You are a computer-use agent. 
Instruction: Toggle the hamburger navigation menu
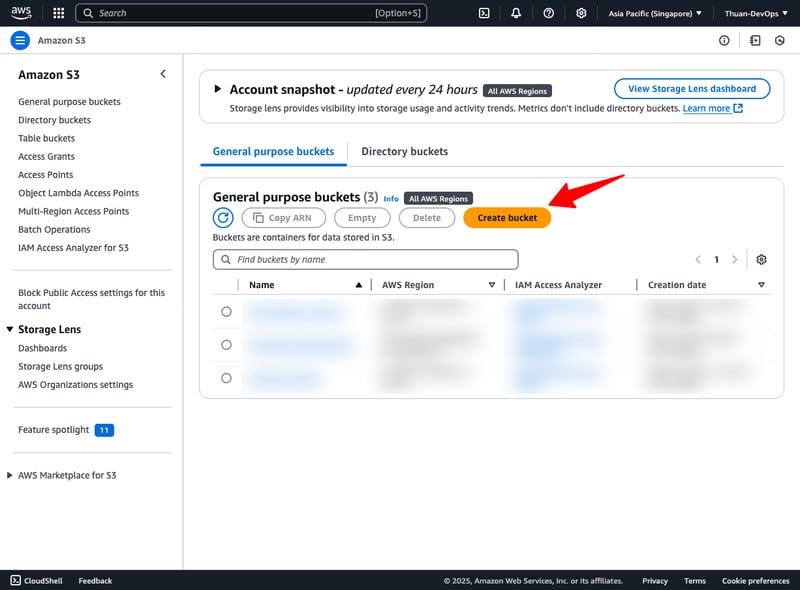[20, 40]
